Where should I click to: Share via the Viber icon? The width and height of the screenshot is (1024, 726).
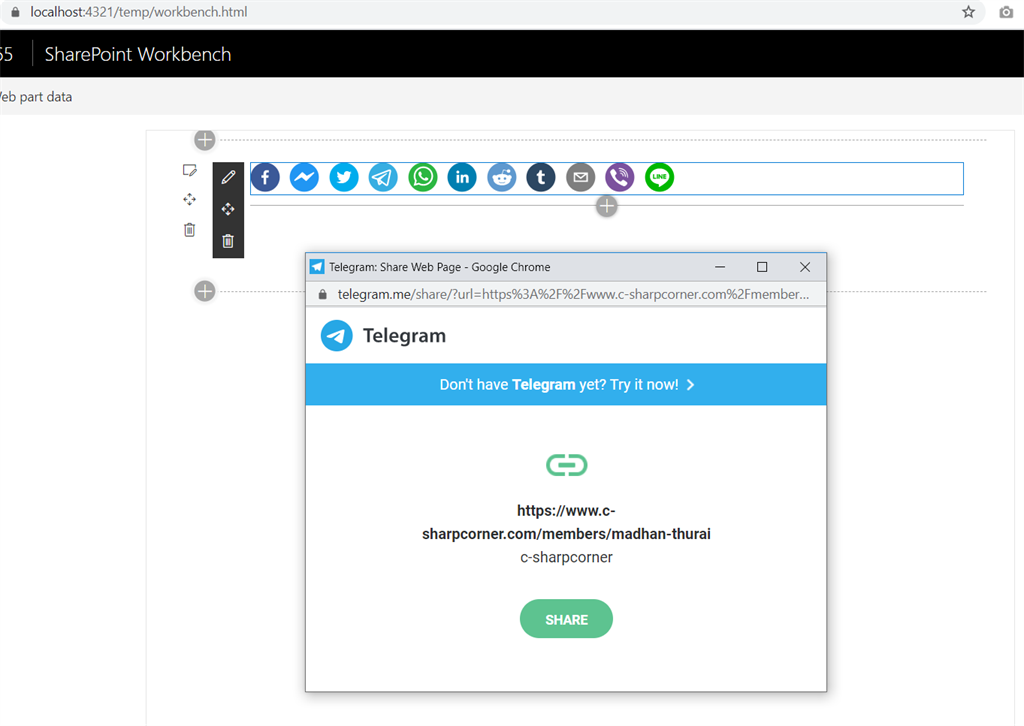click(620, 178)
